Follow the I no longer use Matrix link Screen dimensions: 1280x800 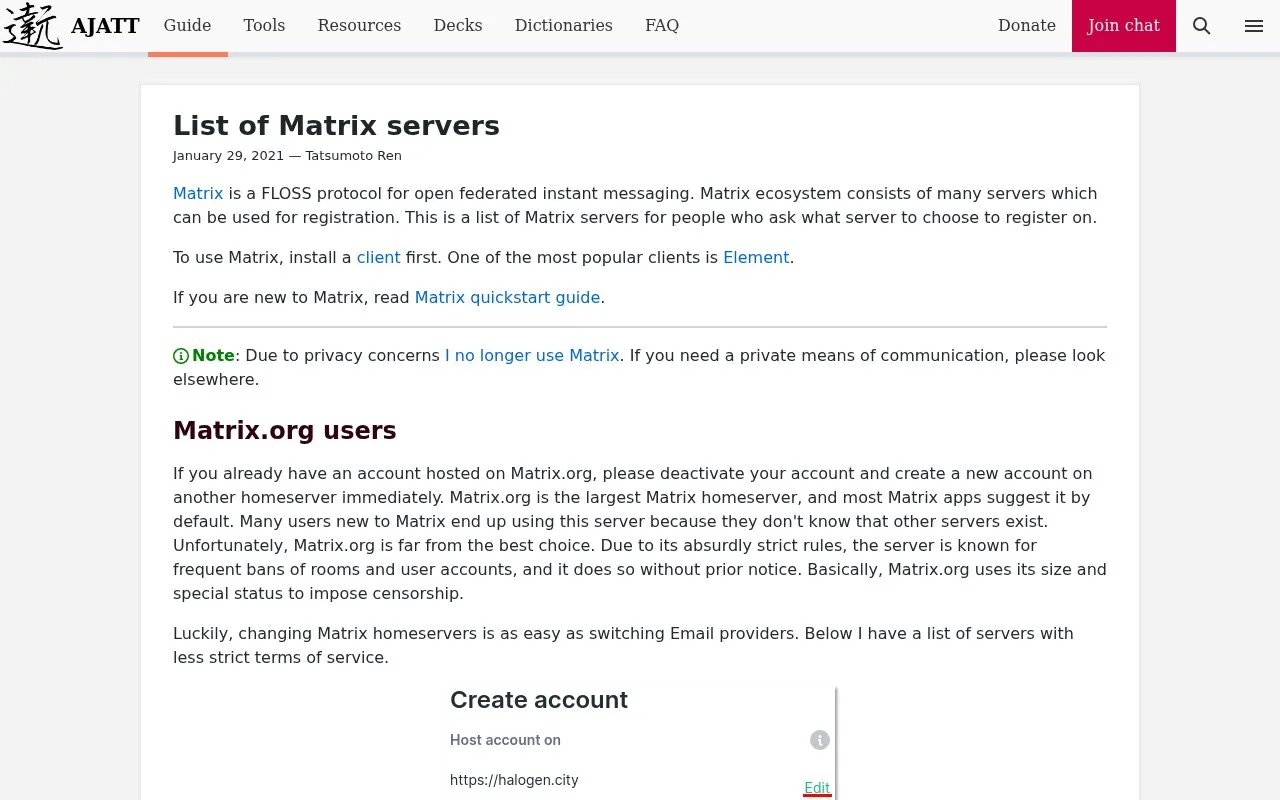(532, 355)
